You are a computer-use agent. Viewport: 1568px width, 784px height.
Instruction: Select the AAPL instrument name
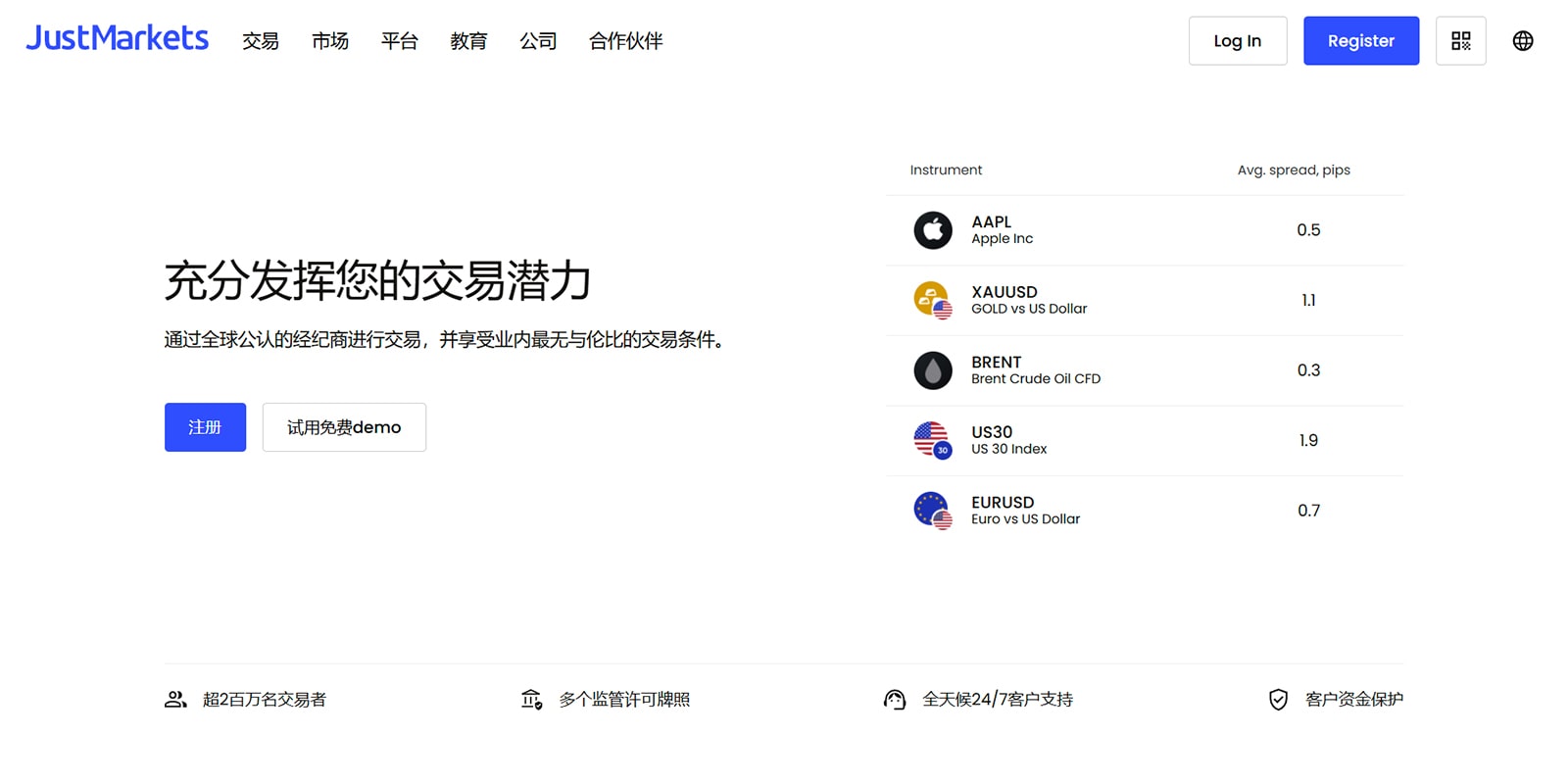(x=991, y=222)
